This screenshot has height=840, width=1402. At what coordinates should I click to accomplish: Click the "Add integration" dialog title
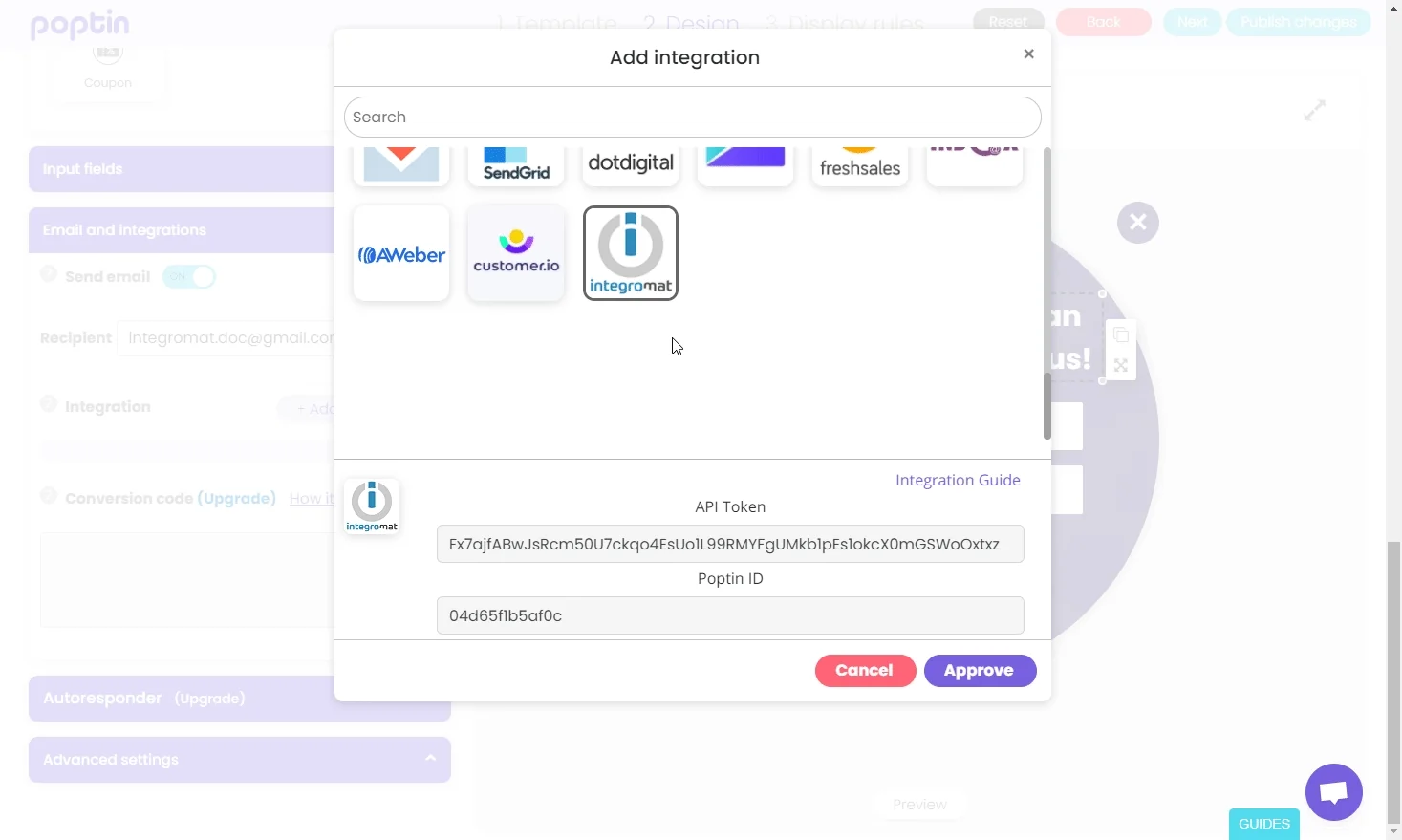[x=685, y=57]
